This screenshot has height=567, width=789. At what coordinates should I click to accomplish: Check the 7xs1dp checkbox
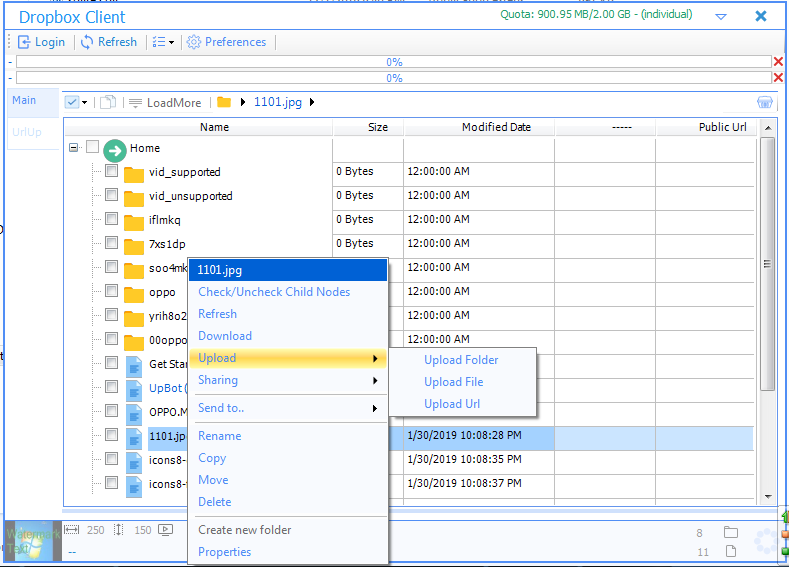(x=111, y=242)
